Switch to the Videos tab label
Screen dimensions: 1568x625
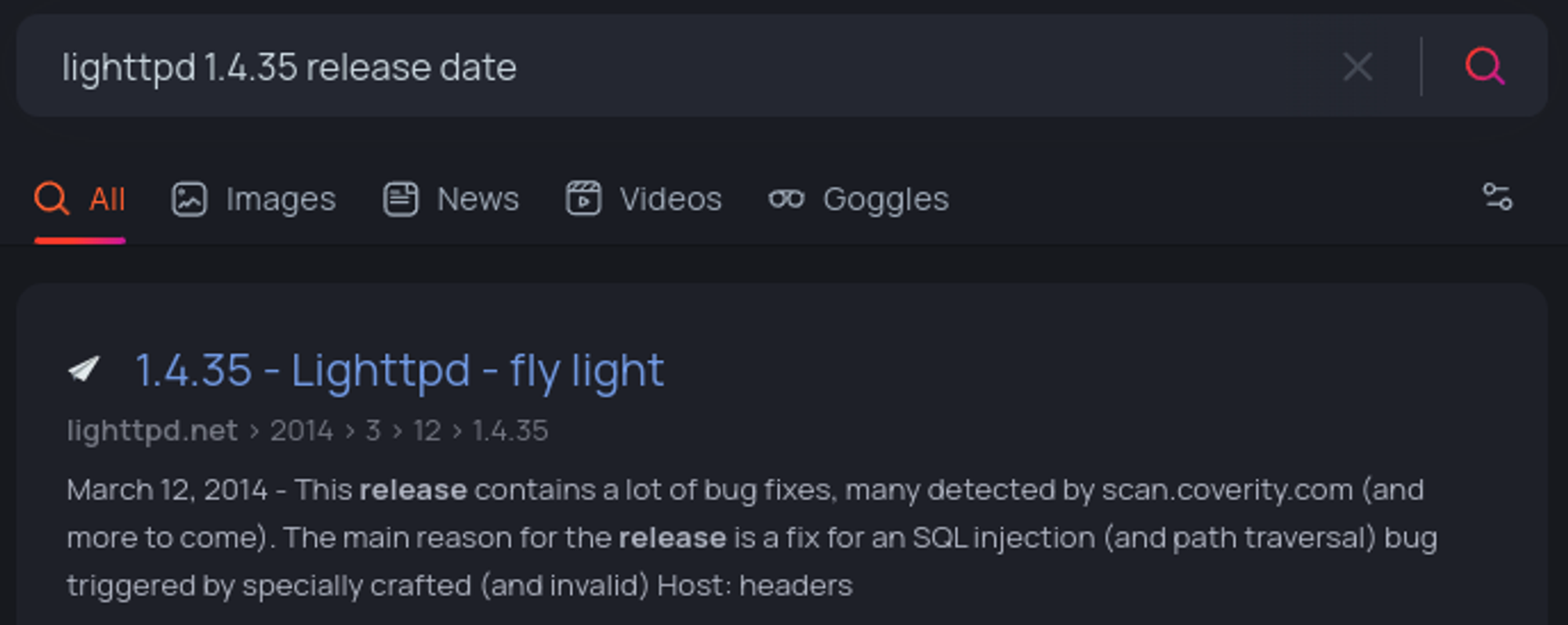point(670,199)
